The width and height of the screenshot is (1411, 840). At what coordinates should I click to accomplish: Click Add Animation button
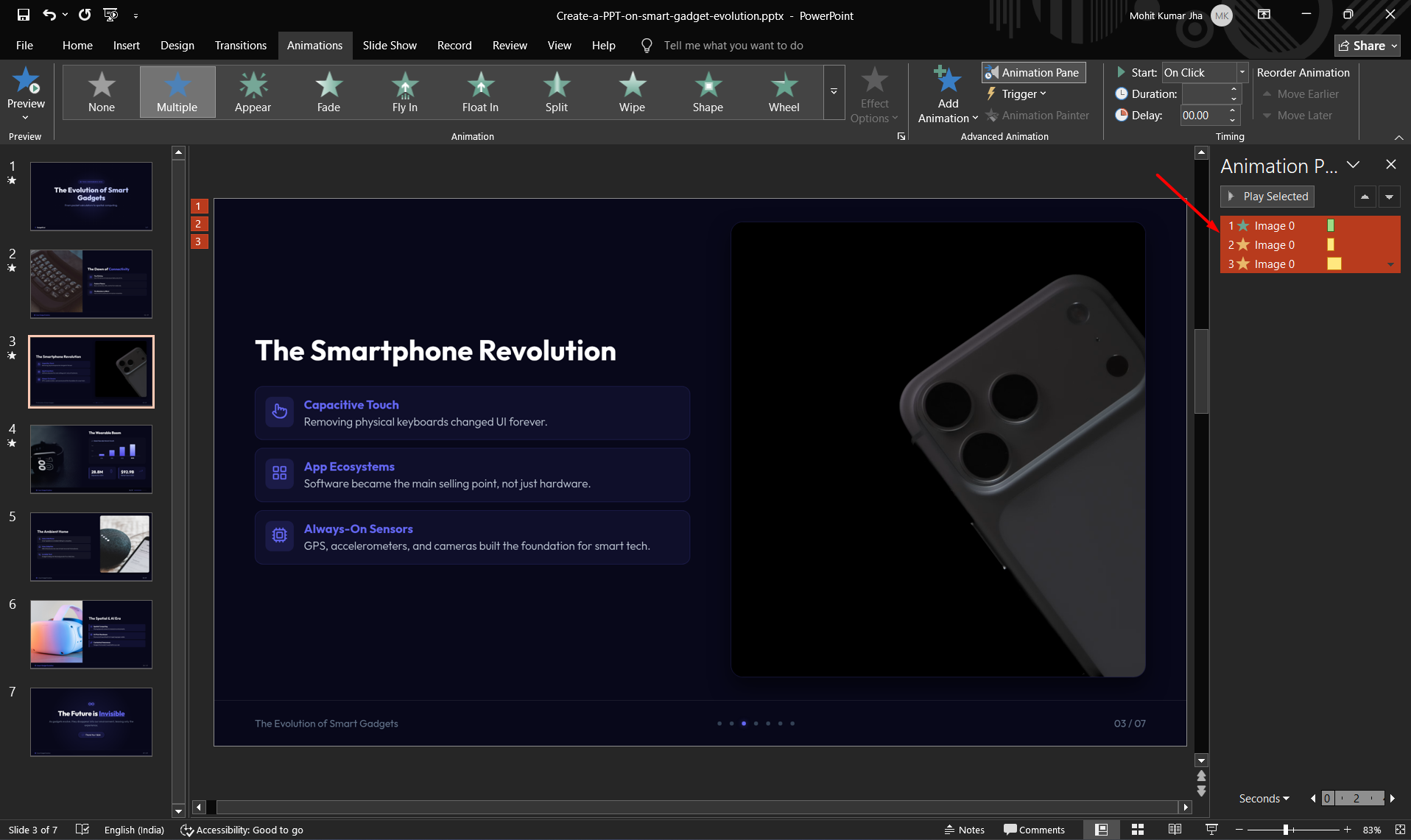(948, 96)
